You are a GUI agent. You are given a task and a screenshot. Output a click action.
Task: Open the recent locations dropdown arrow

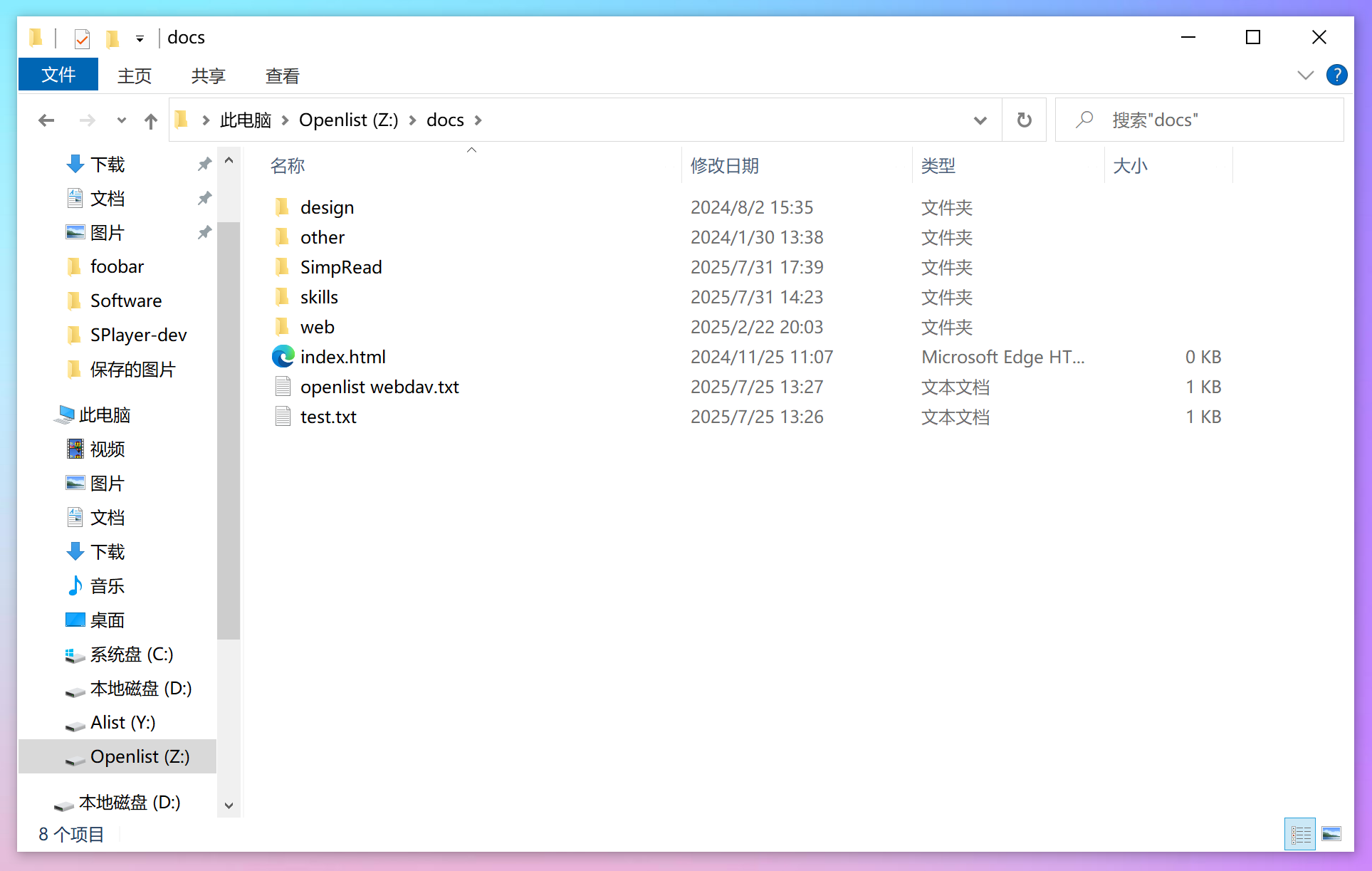point(120,120)
